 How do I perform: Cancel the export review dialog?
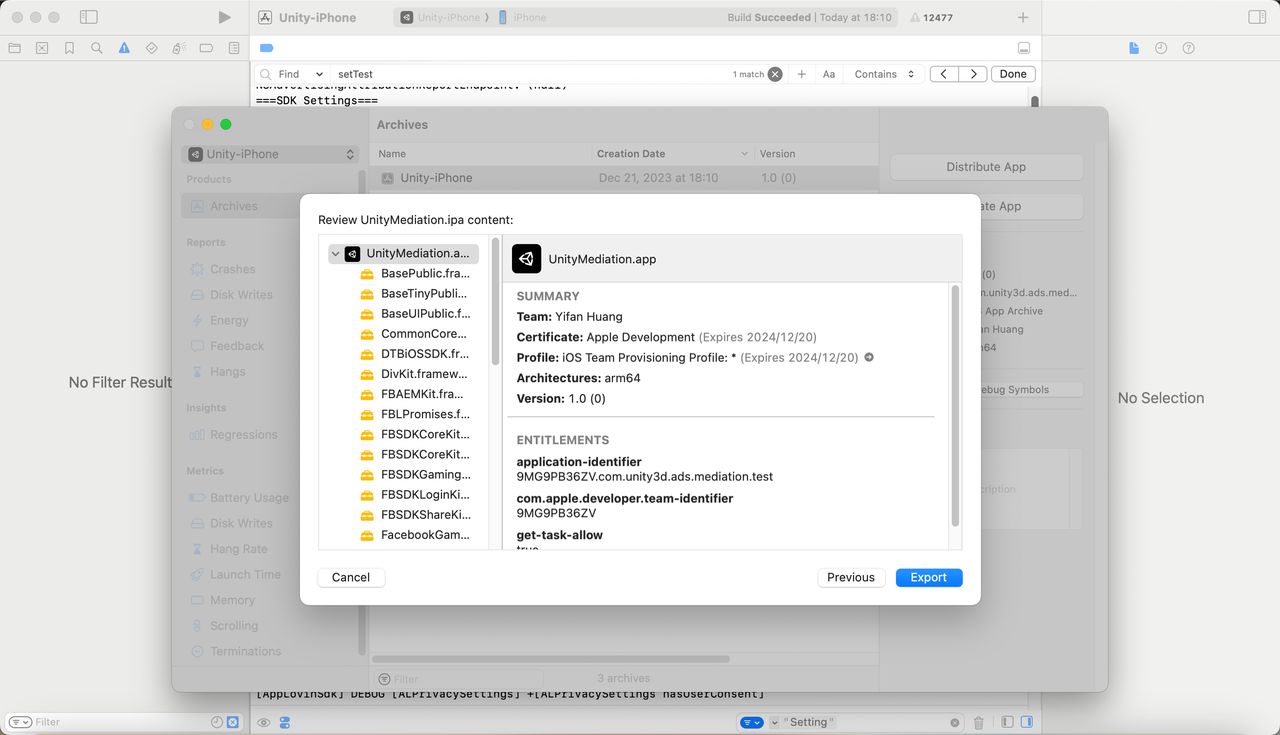pyautogui.click(x=351, y=577)
